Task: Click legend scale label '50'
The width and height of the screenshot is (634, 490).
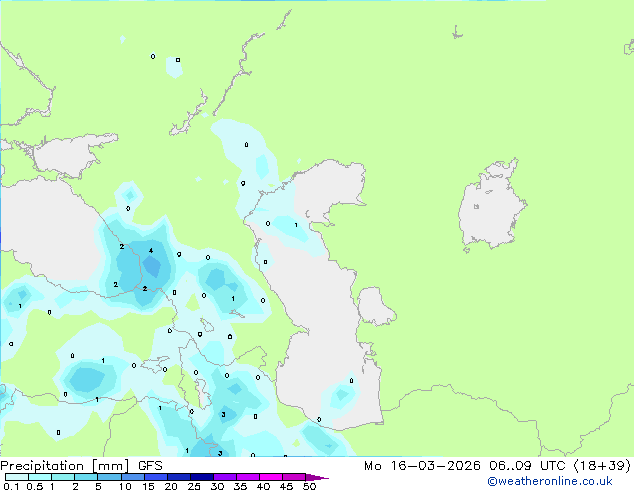Action: [309, 486]
